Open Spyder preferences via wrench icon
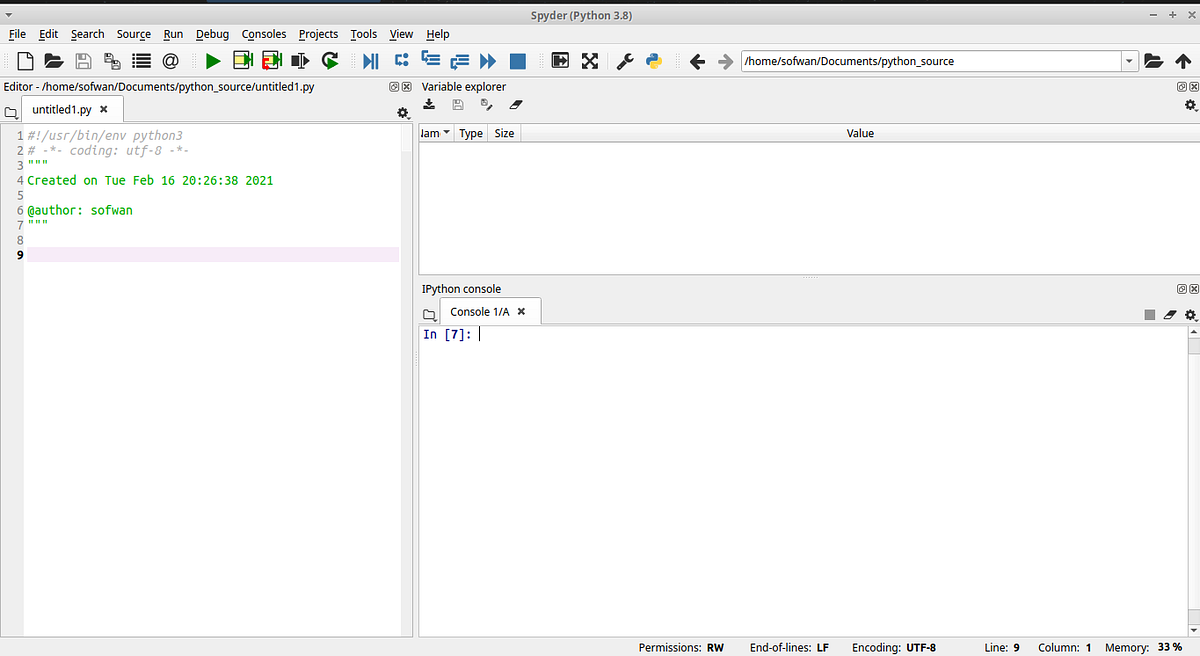The image size is (1200, 656). pos(624,60)
